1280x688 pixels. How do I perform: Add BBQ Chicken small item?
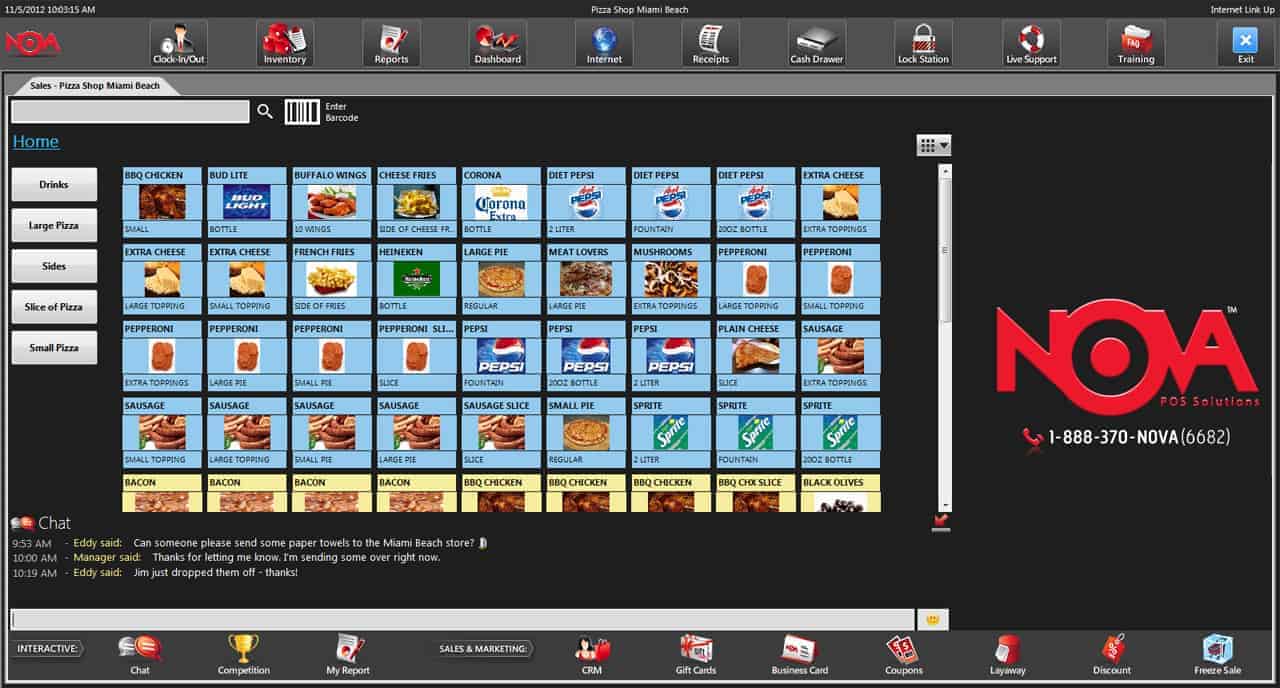point(162,201)
